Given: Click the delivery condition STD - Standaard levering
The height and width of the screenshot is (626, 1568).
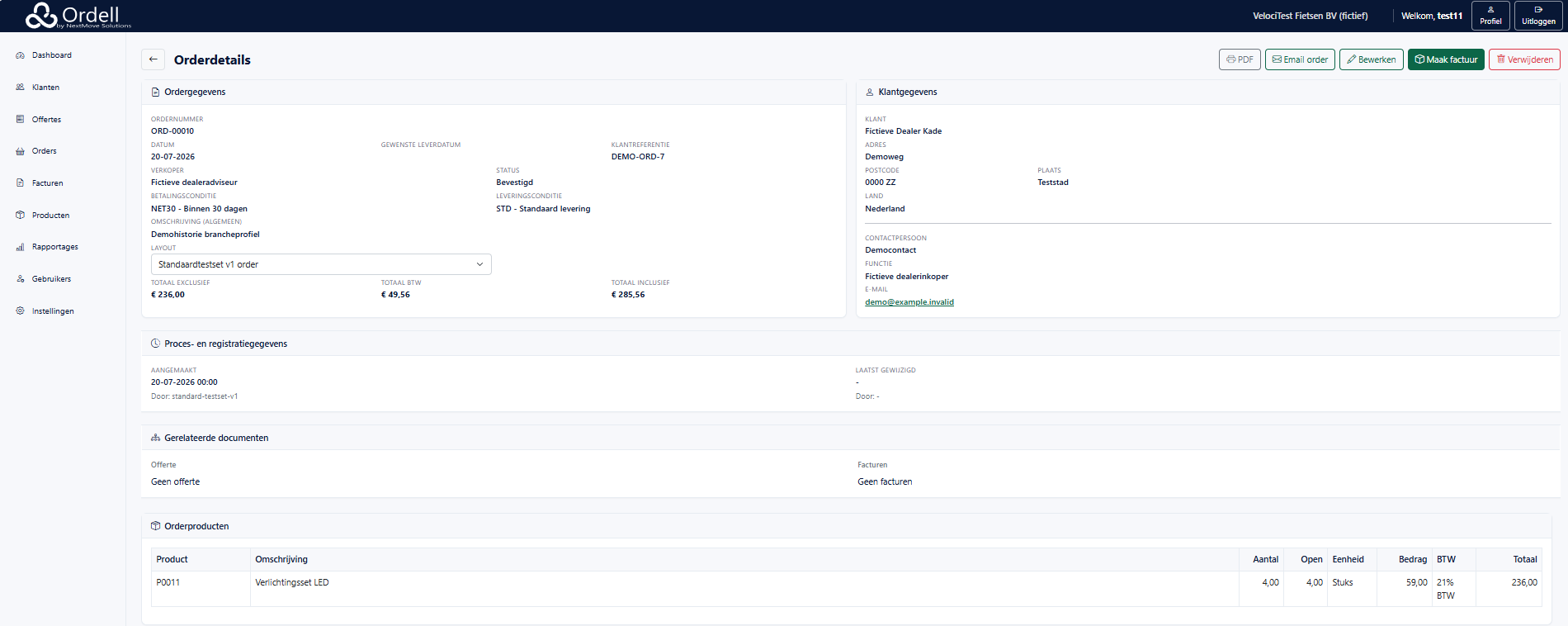Looking at the screenshot, I should pyautogui.click(x=543, y=209).
